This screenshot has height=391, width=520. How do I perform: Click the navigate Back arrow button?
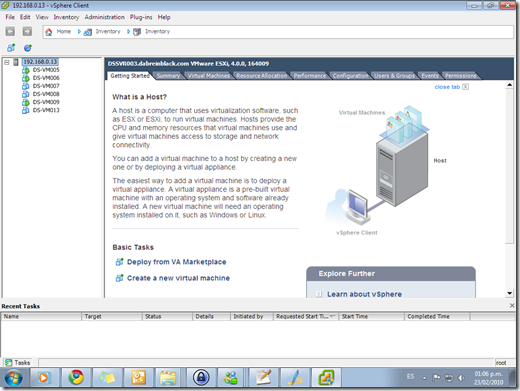click(x=10, y=32)
